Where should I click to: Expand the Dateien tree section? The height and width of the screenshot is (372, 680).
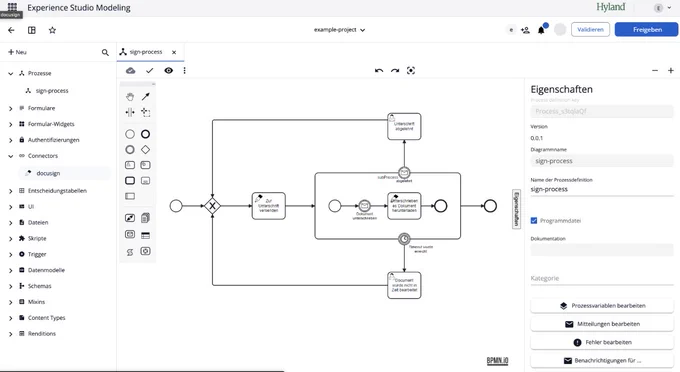click(11, 223)
